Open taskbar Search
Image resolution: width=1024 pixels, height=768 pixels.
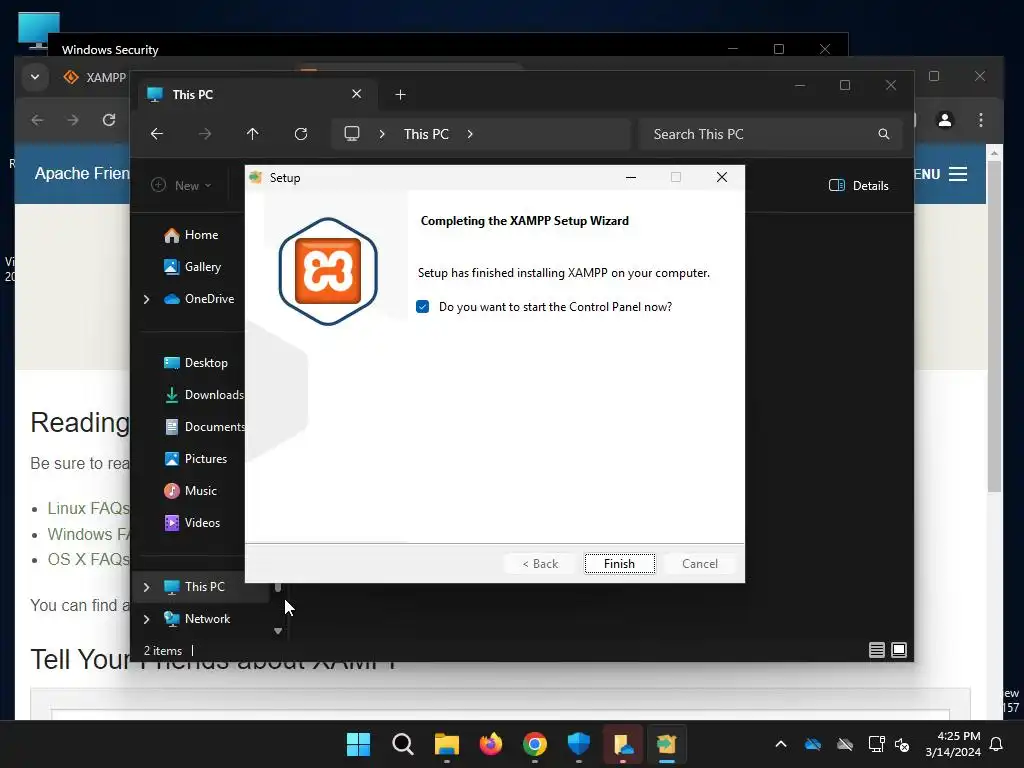click(403, 744)
